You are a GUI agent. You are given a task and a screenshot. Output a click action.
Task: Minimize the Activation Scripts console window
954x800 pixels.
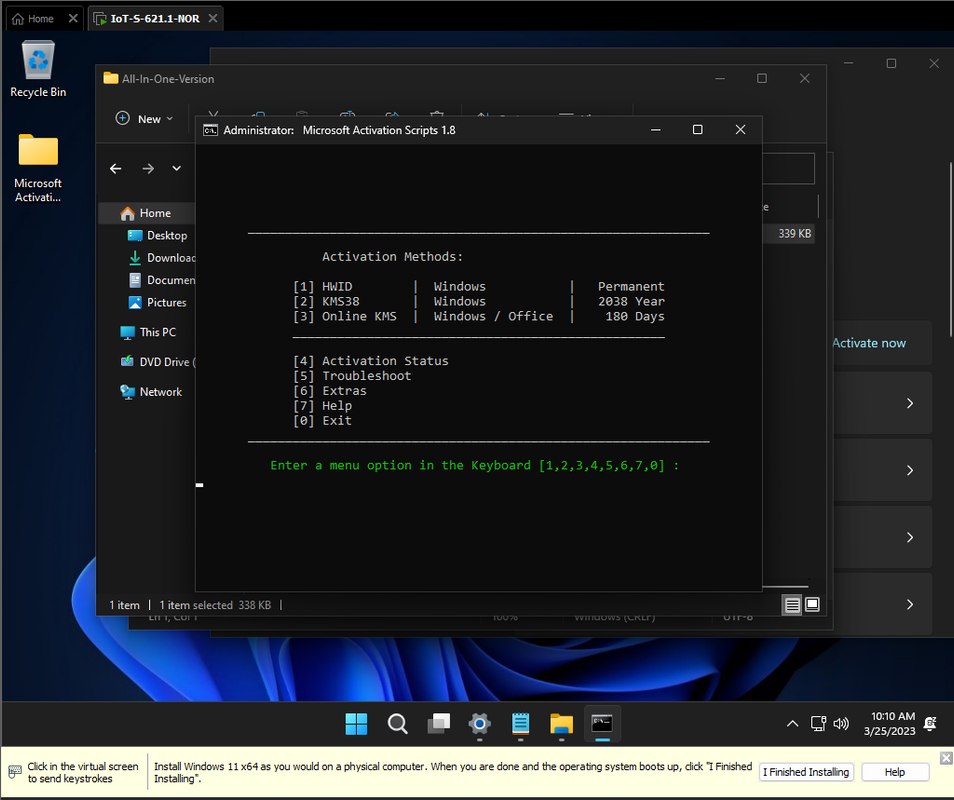coord(655,130)
